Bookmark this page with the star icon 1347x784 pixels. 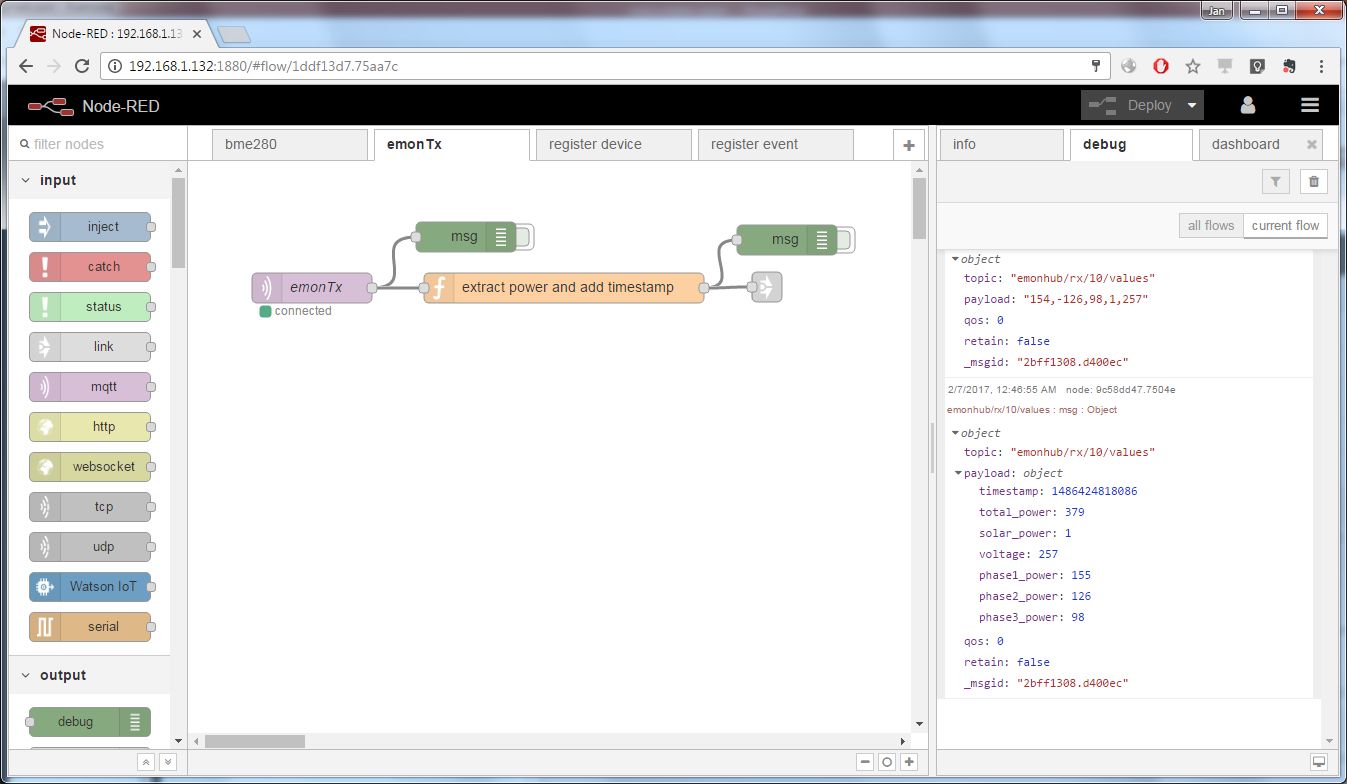tap(1192, 67)
